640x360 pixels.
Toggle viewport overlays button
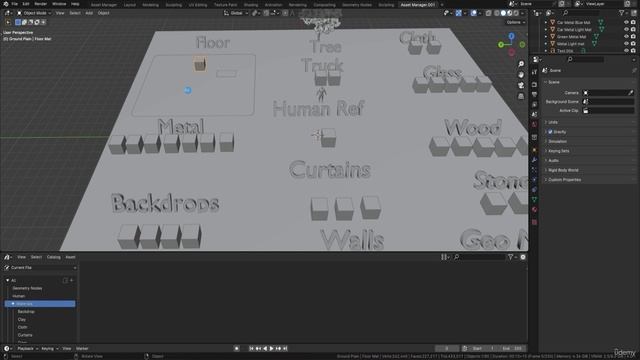coord(473,13)
